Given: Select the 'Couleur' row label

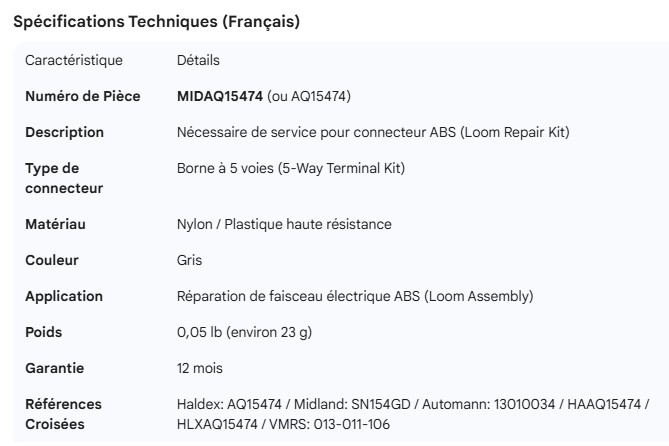Looking at the screenshot, I should (x=52, y=260).
